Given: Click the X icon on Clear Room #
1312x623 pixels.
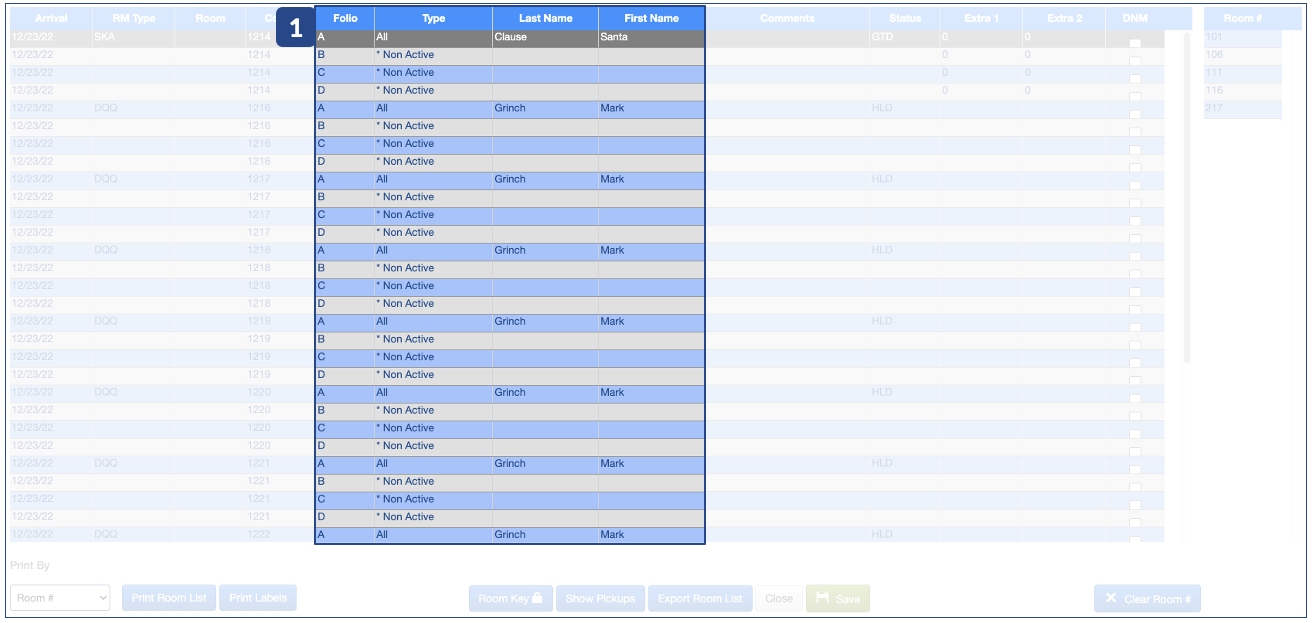Looking at the screenshot, I should 1110,598.
